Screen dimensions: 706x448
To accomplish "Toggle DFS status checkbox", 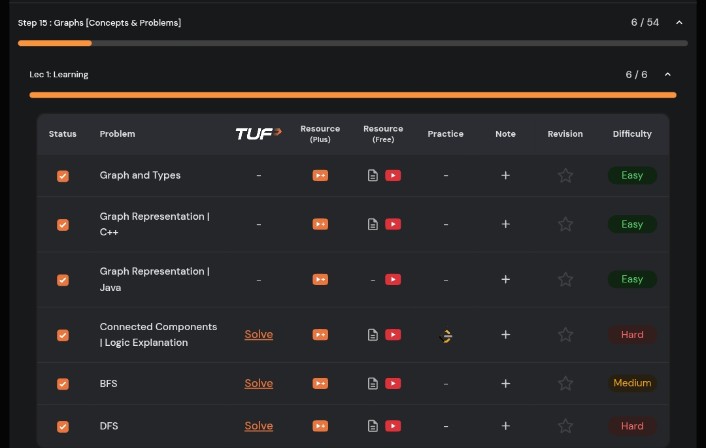I will click(63, 426).
